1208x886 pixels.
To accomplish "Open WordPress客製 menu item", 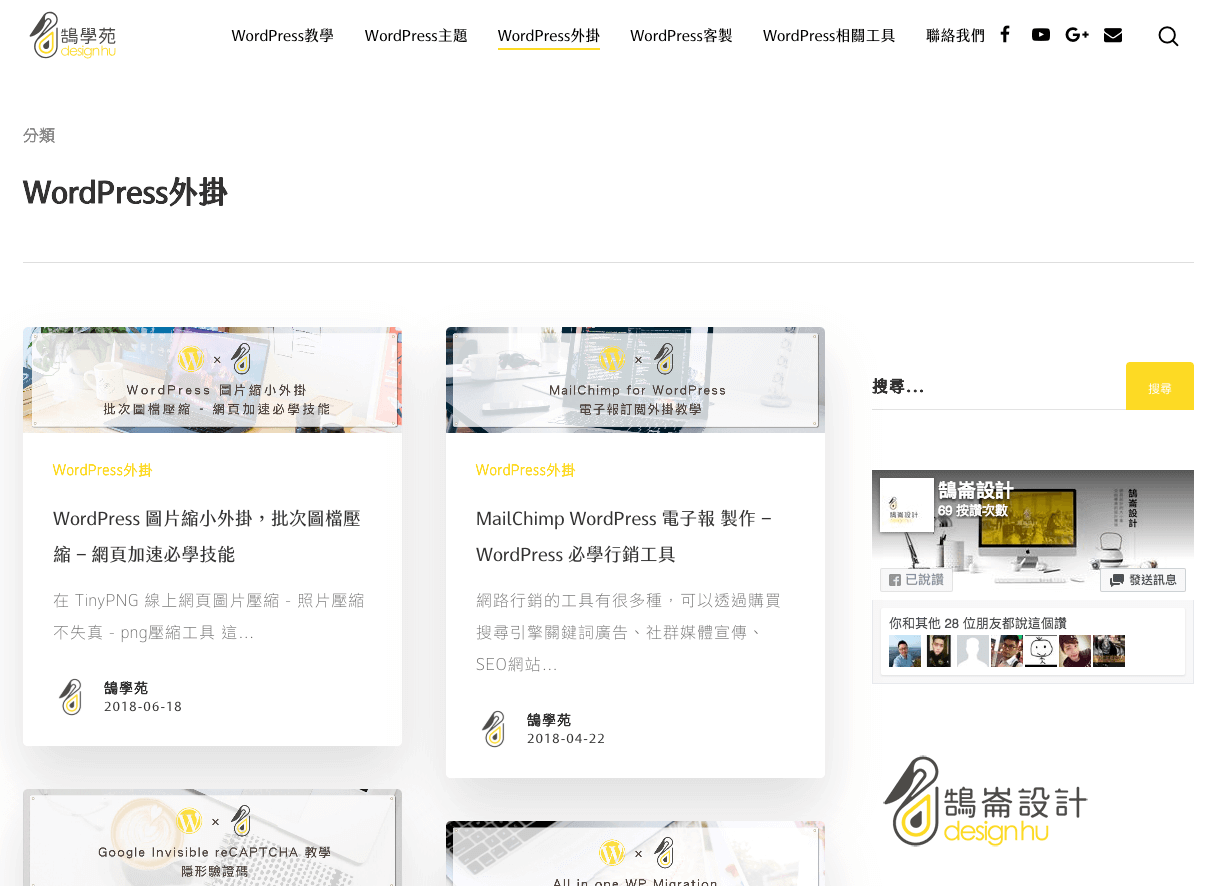I will click(x=681, y=36).
